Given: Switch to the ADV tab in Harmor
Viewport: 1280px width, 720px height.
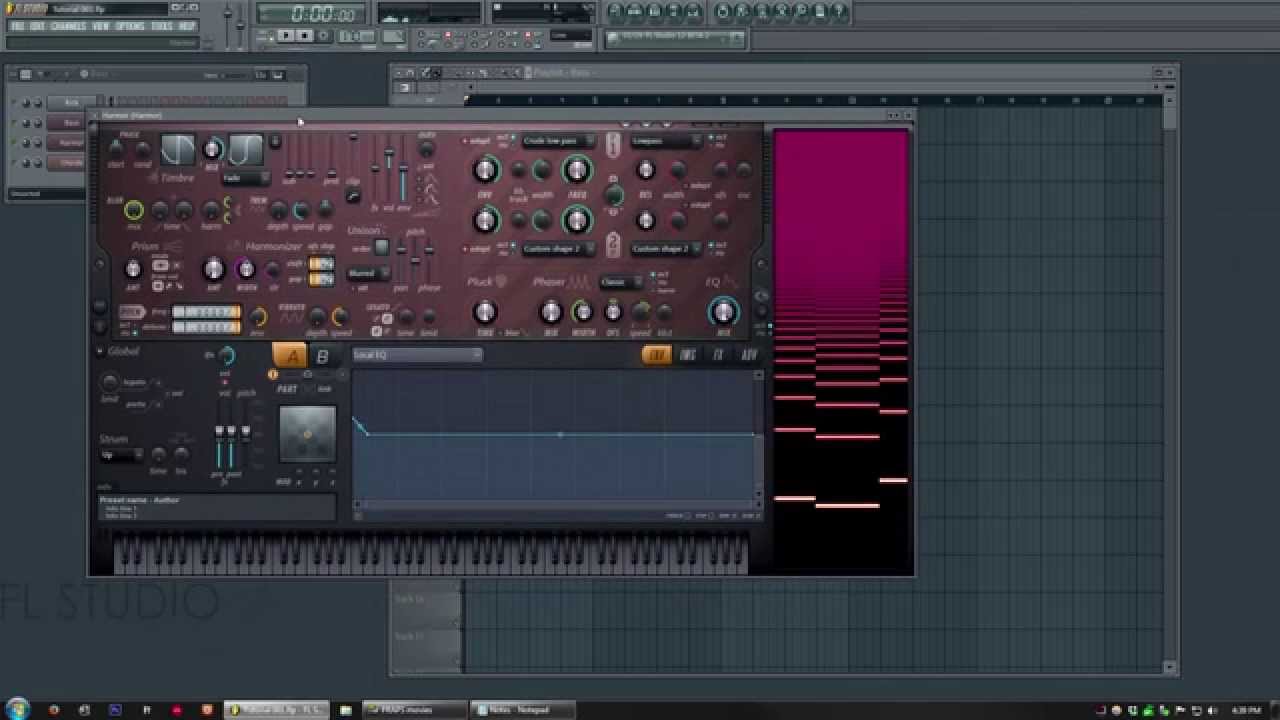Looking at the screenshot, I should point(748,354).
